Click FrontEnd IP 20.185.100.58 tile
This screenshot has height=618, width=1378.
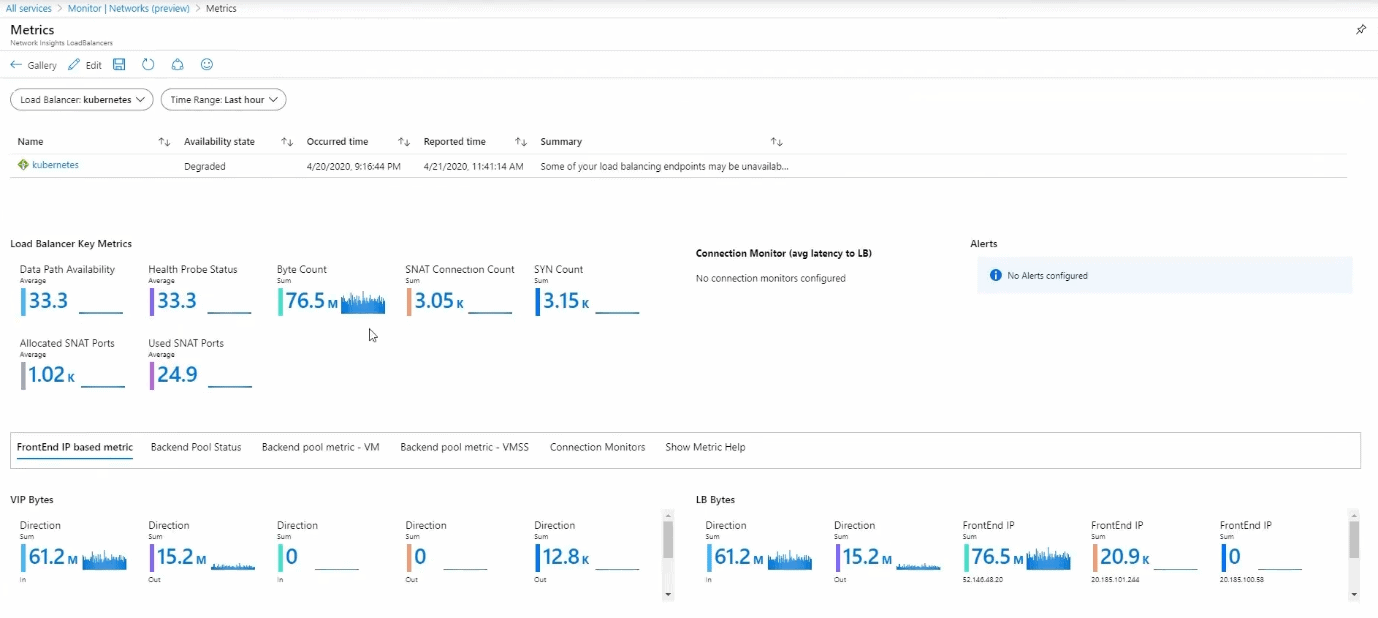[x=1262, y=552]
